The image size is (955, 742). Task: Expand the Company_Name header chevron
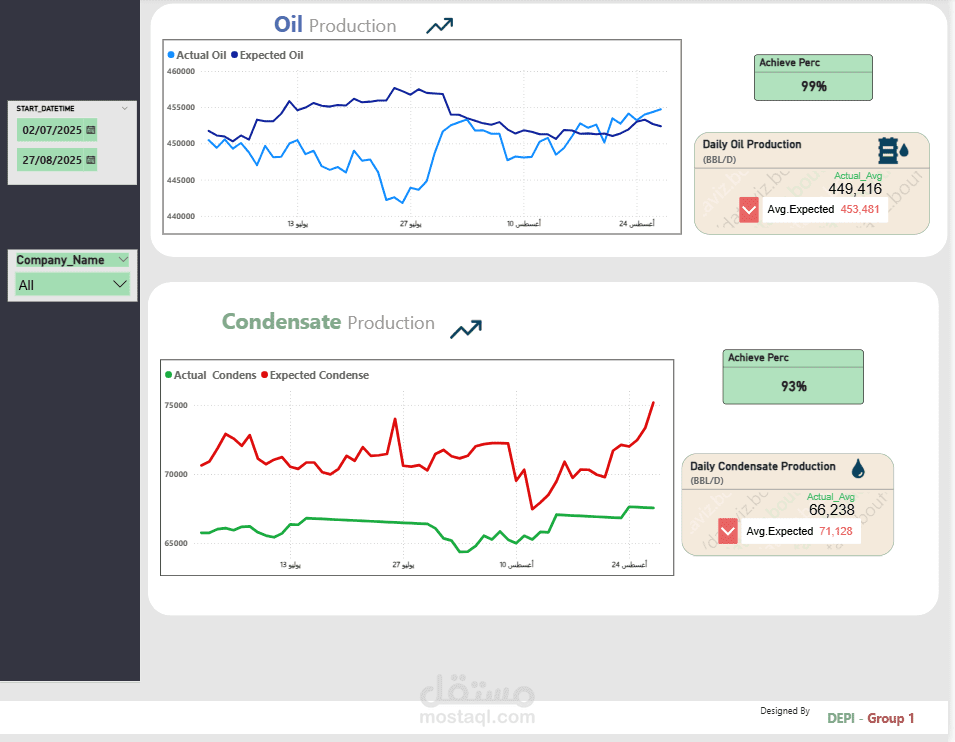pos(124,259)
